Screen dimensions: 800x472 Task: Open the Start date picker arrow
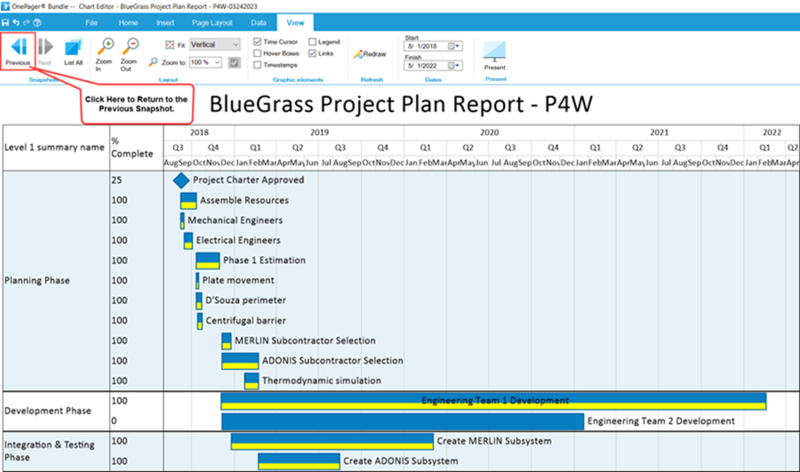[457, 46]
